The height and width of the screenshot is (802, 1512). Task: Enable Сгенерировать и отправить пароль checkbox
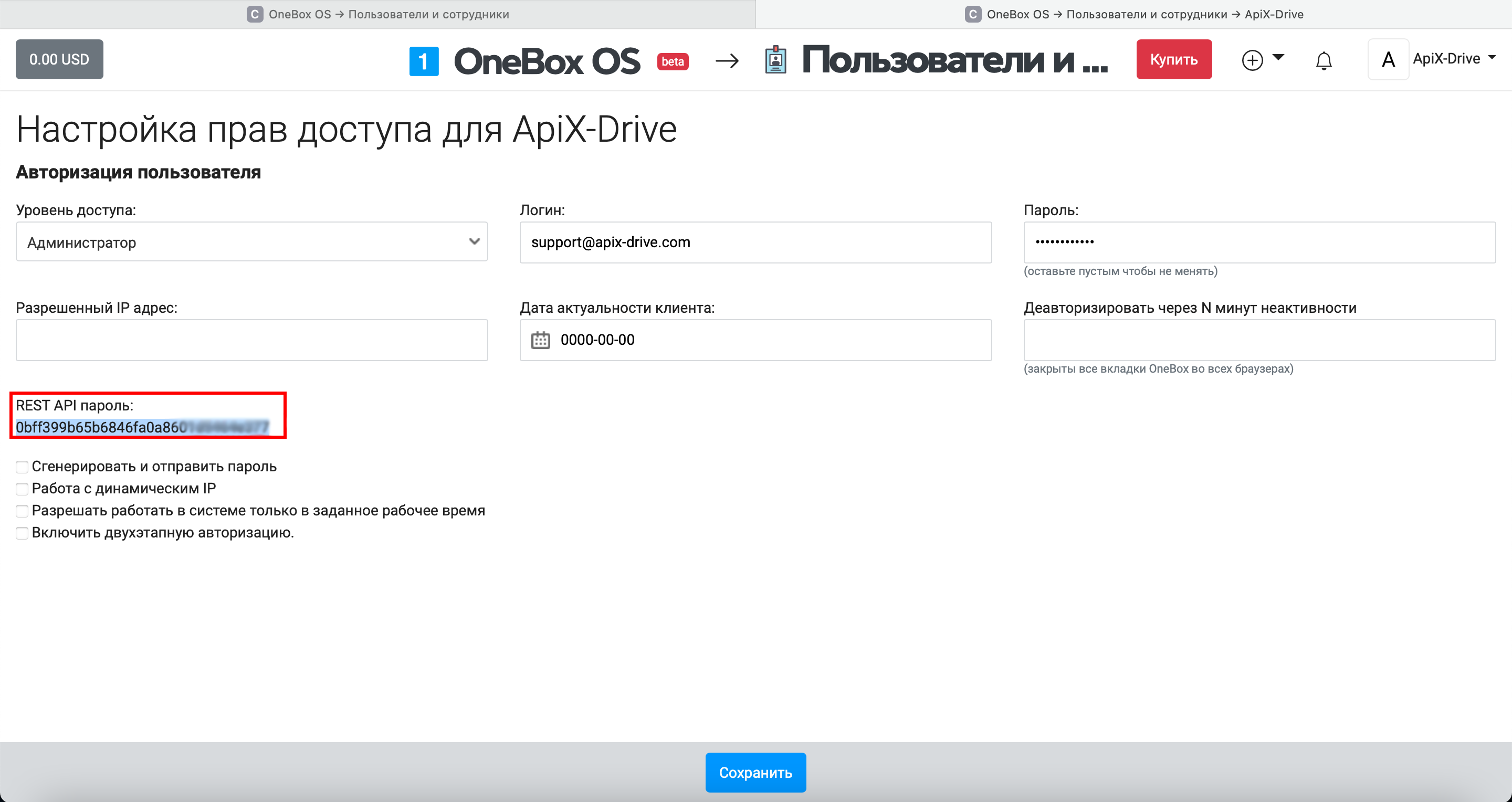22,467
